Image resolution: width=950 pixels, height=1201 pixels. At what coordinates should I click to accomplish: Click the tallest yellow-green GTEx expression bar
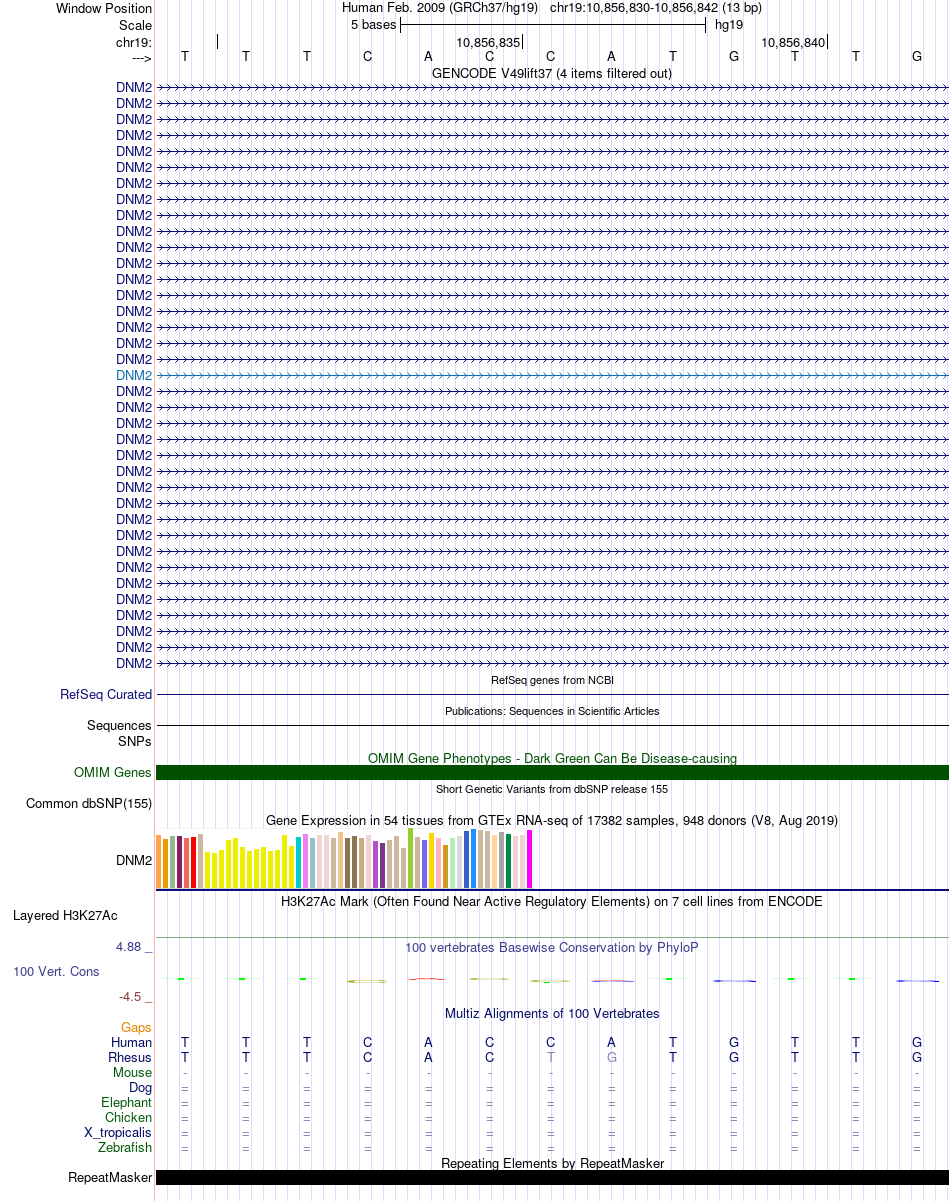coord(411,858)
